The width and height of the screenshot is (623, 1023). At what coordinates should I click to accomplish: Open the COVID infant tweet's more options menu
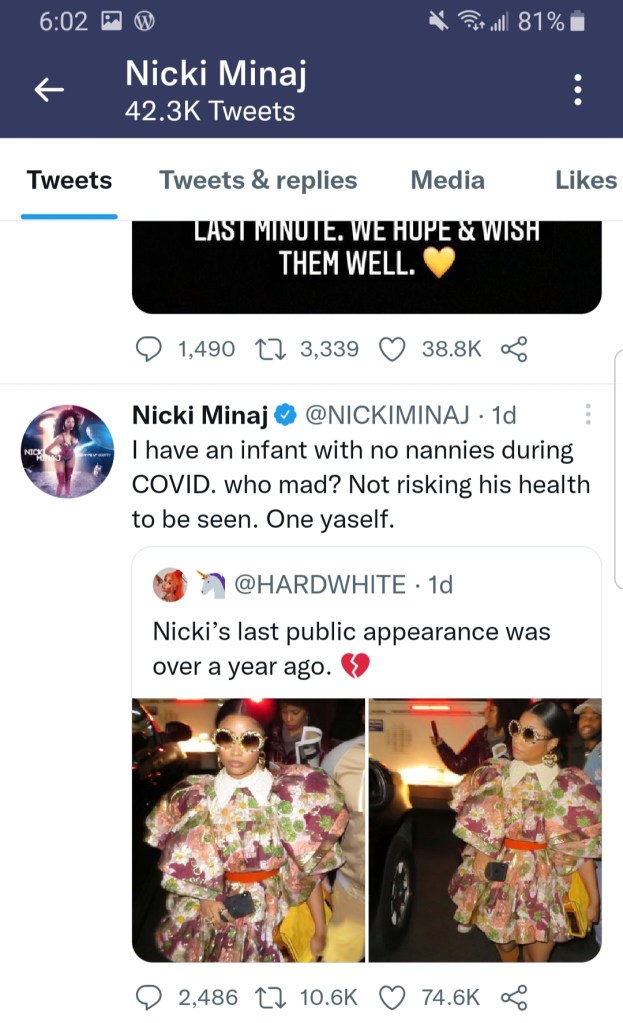[588, 413]
